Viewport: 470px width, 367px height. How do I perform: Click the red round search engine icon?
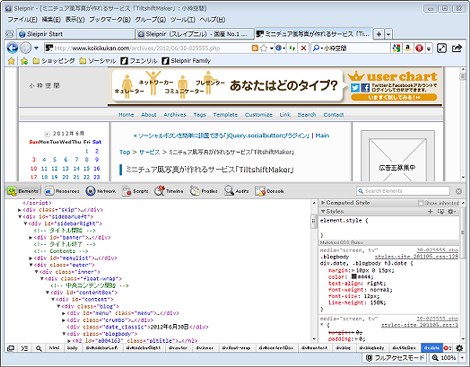419,48
